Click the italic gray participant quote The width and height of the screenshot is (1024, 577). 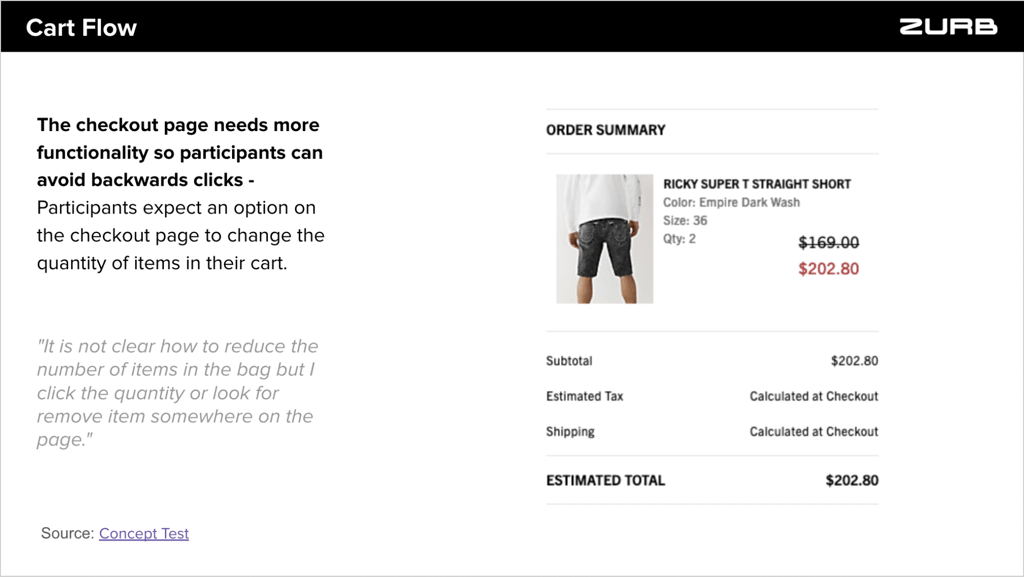click(x=178, y=393)
